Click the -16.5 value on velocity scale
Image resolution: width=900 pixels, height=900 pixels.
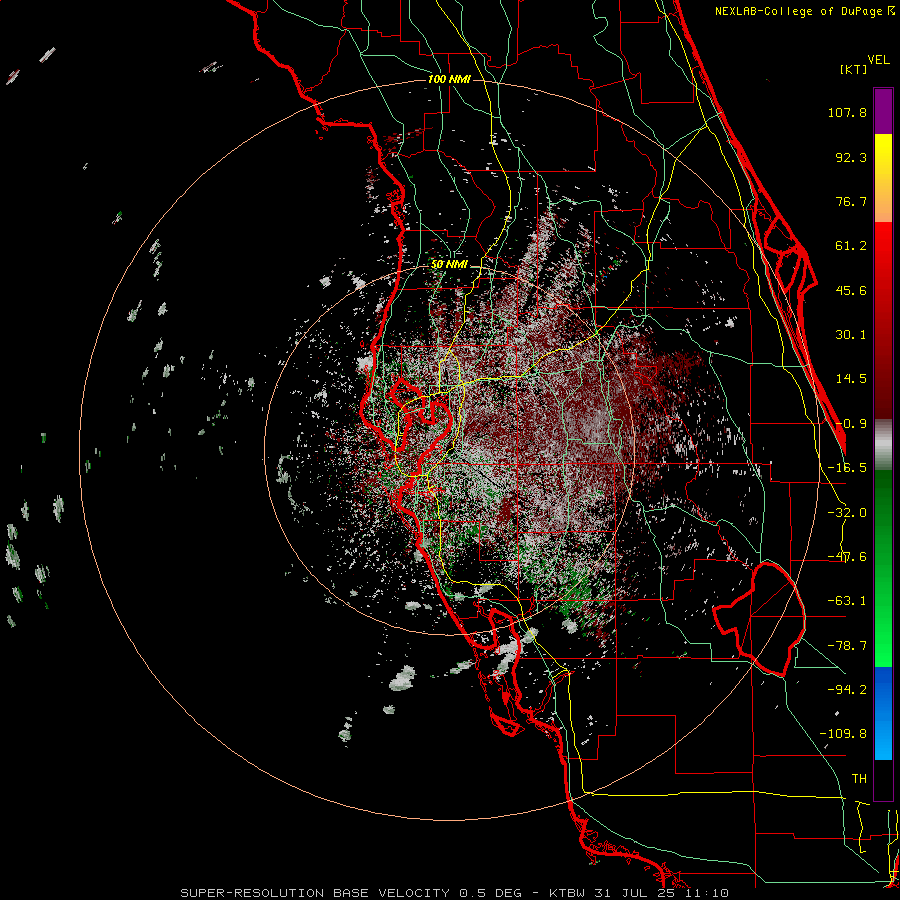[x=847, y=468]
